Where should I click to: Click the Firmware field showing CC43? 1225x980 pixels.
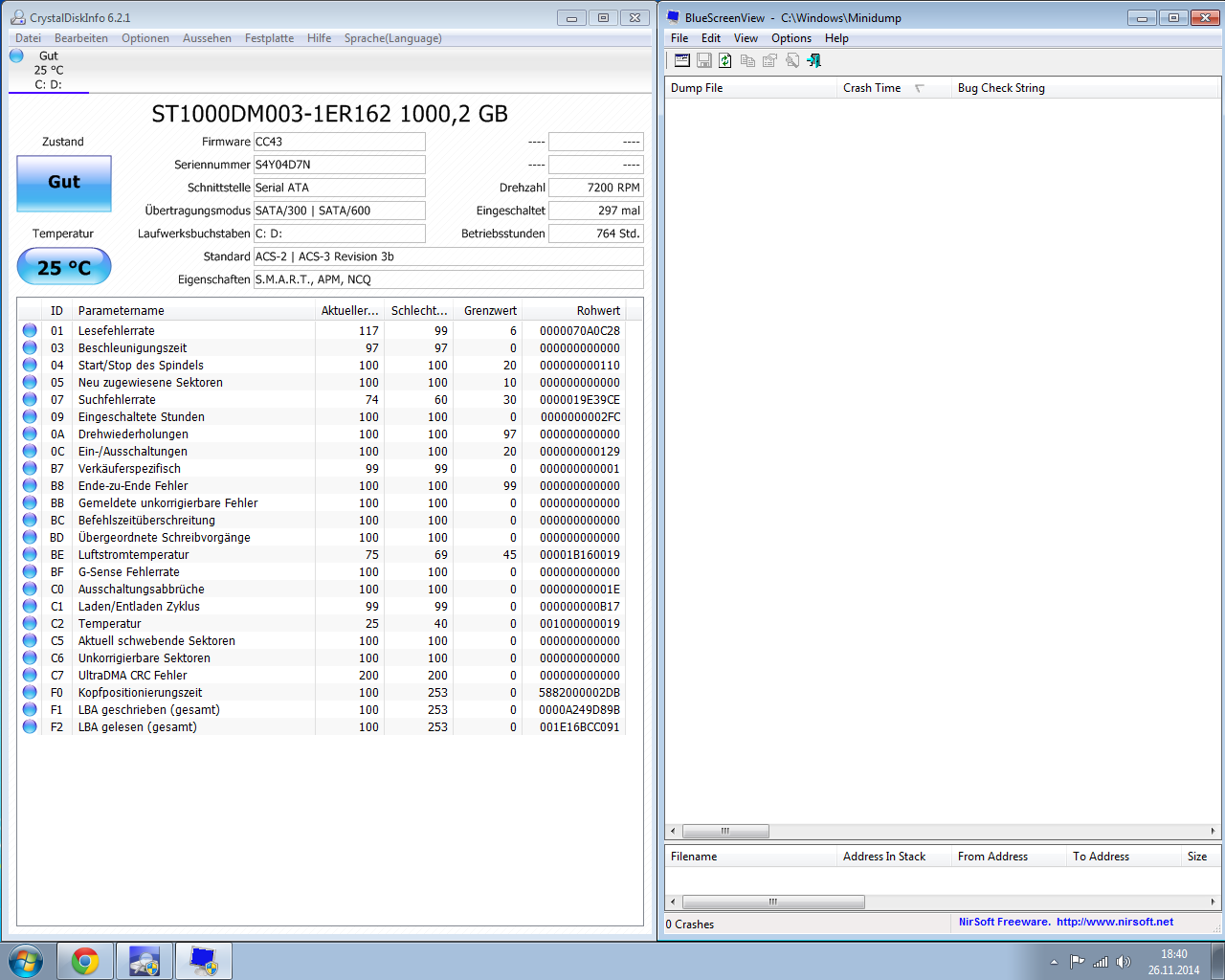pos(340,142)
